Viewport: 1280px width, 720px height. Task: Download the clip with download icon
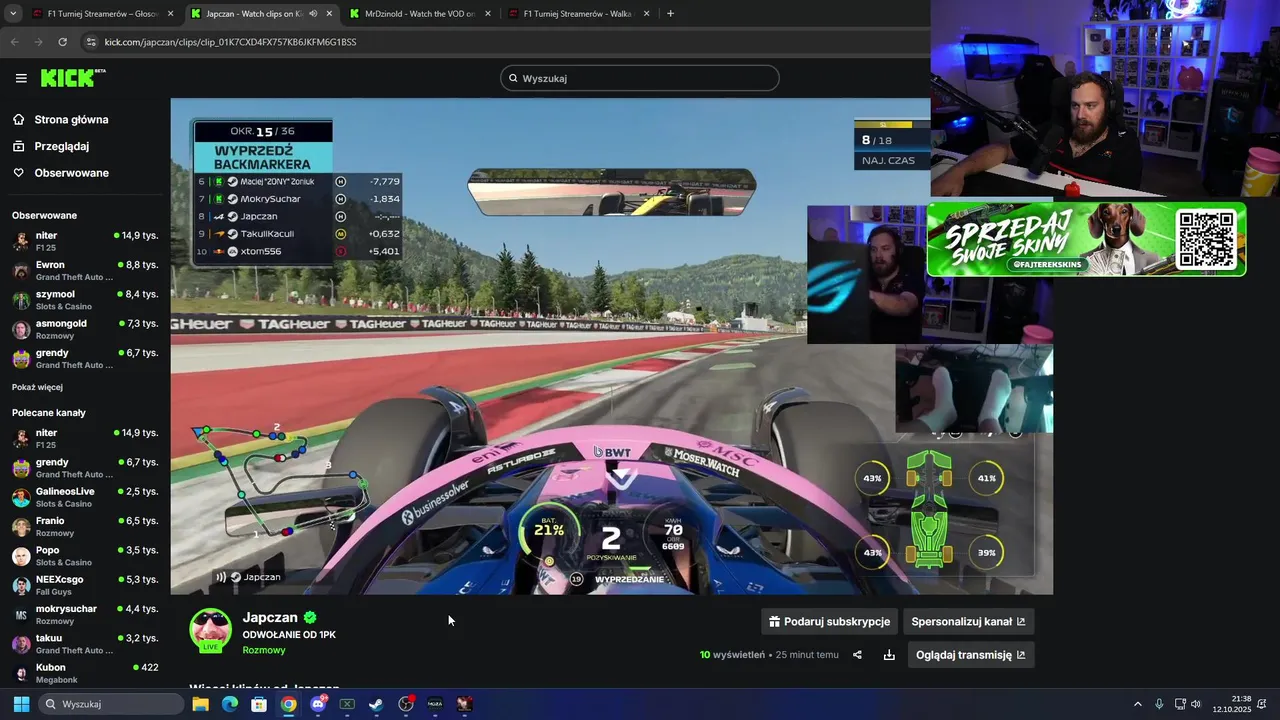pyautogui.click(x=889, y=655)
